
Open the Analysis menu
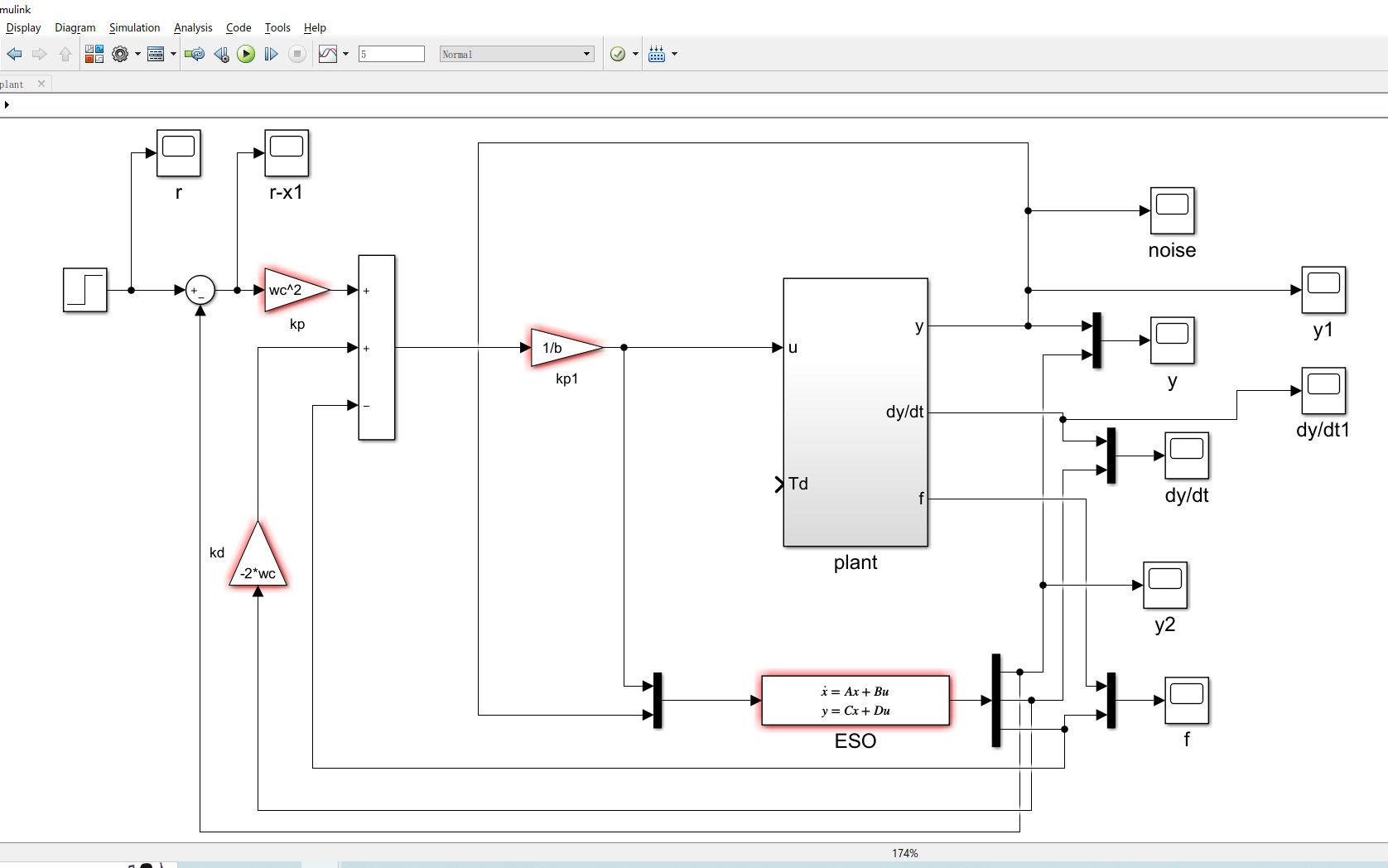point(193,27)
